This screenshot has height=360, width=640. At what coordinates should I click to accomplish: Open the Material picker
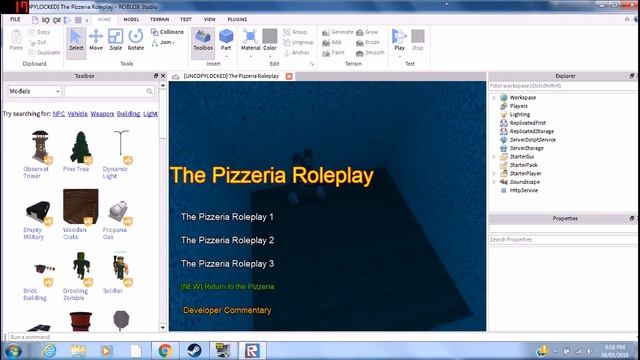click(x=250, y=40)
